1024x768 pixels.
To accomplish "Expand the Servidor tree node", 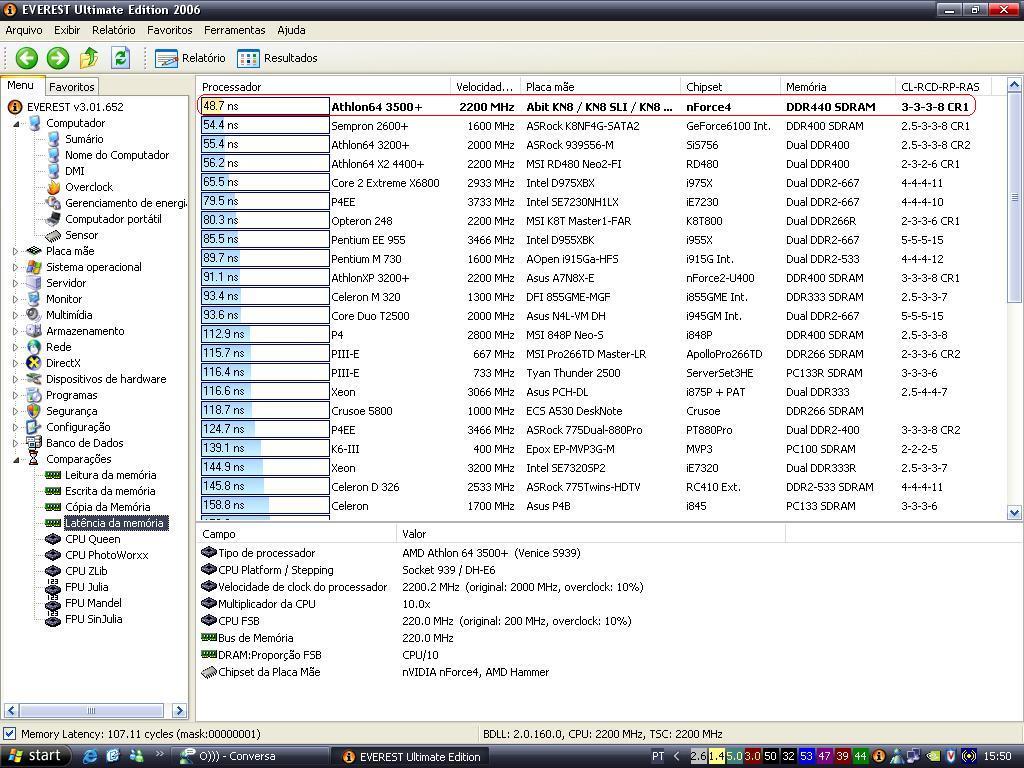I will coord(16,283).
